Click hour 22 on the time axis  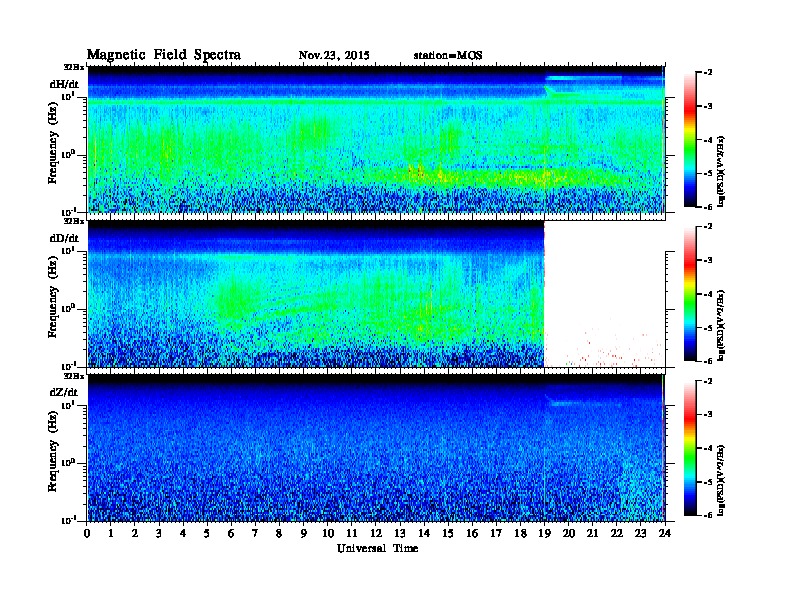click(616, 534)
